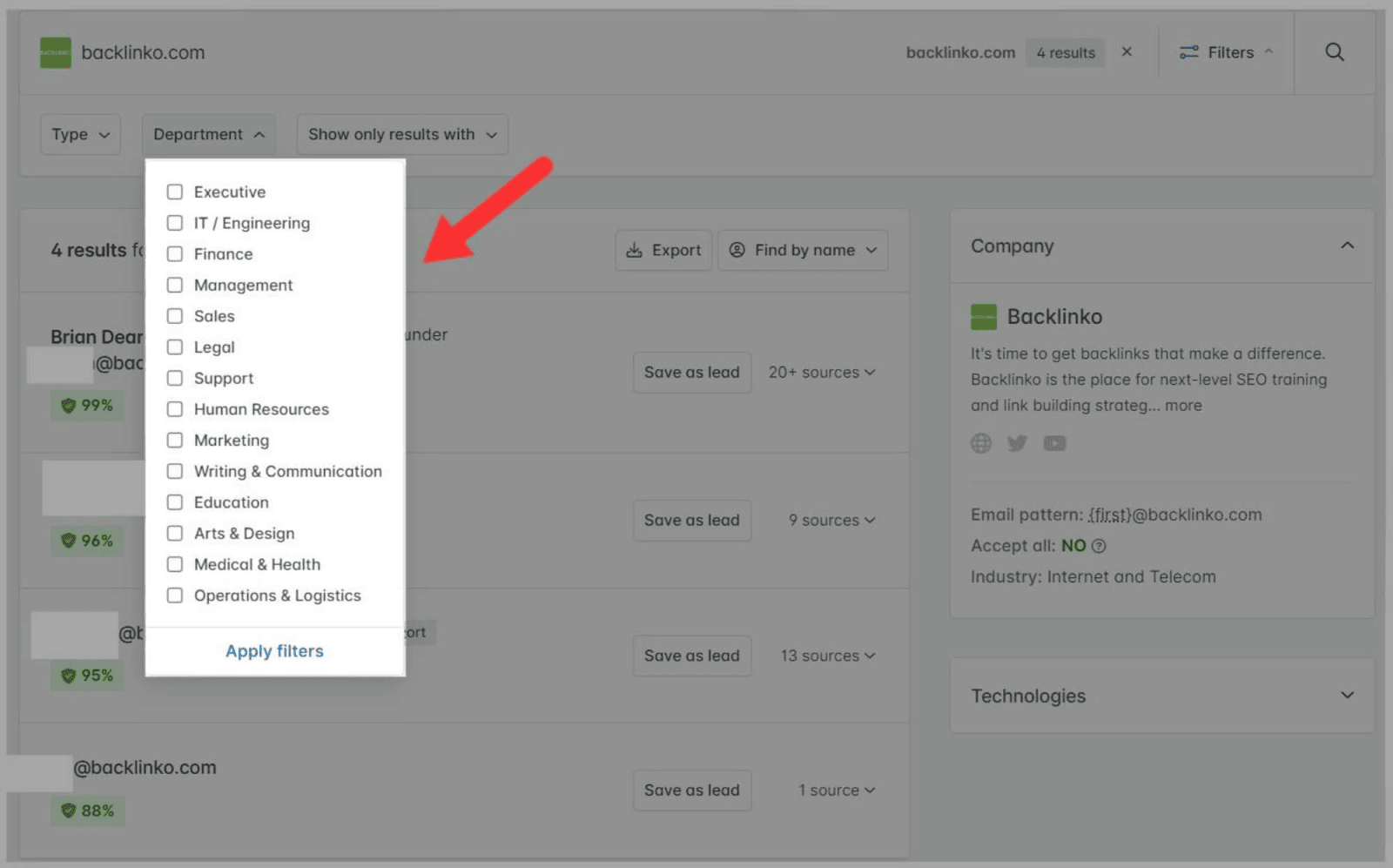Check the Education department box
The image size is (1393, 868).
click(175, 502)
